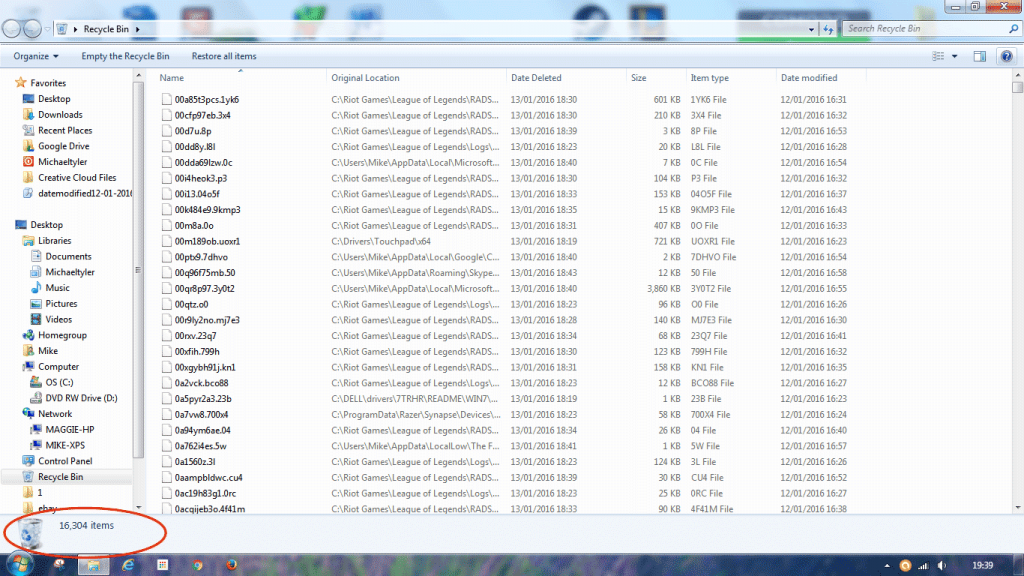Image resolution: width=1024 pixels, height=576 pixels.
Task: Refresh the Recycle Bin view
Action: point(827,29)
